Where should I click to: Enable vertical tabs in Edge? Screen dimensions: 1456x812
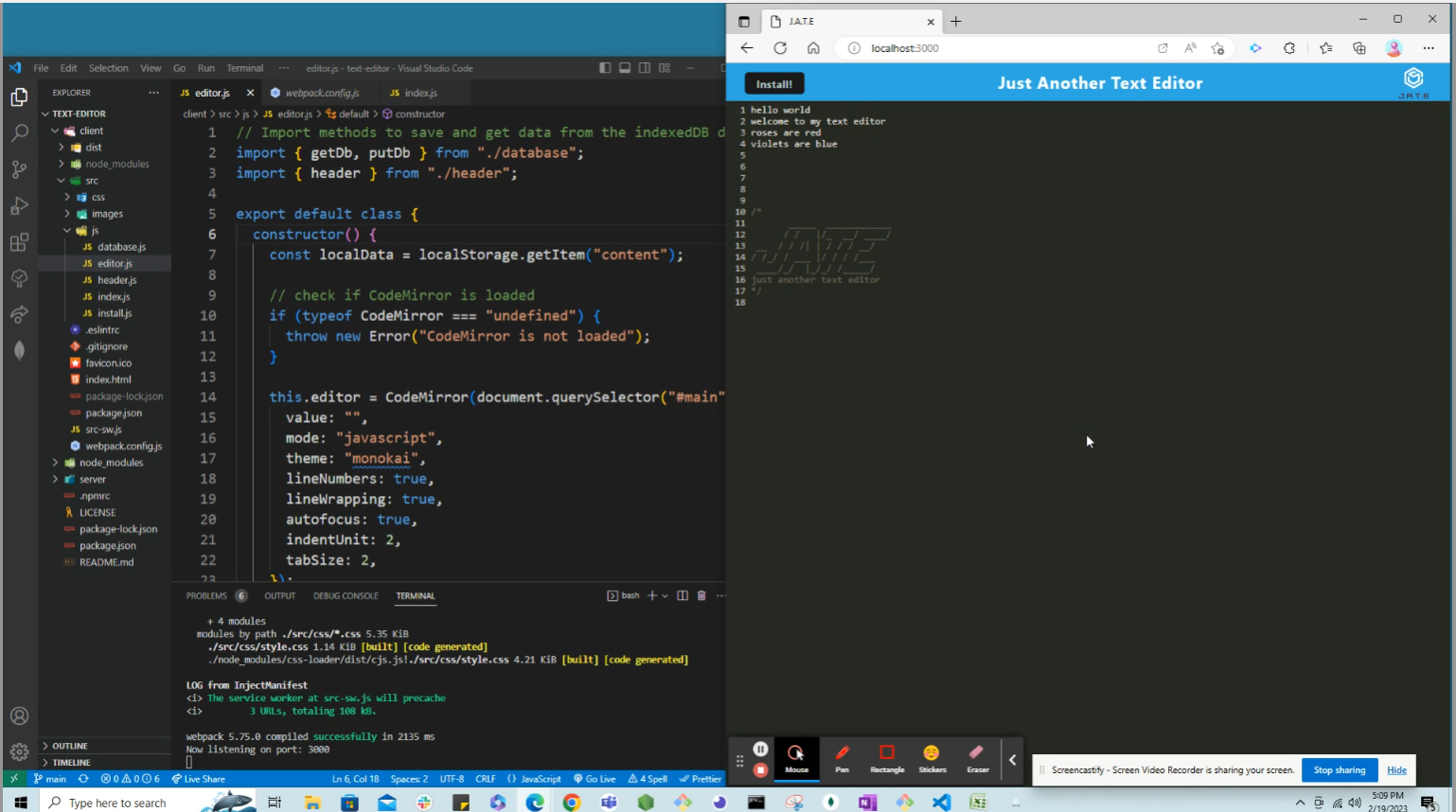[x=745, y=21]
